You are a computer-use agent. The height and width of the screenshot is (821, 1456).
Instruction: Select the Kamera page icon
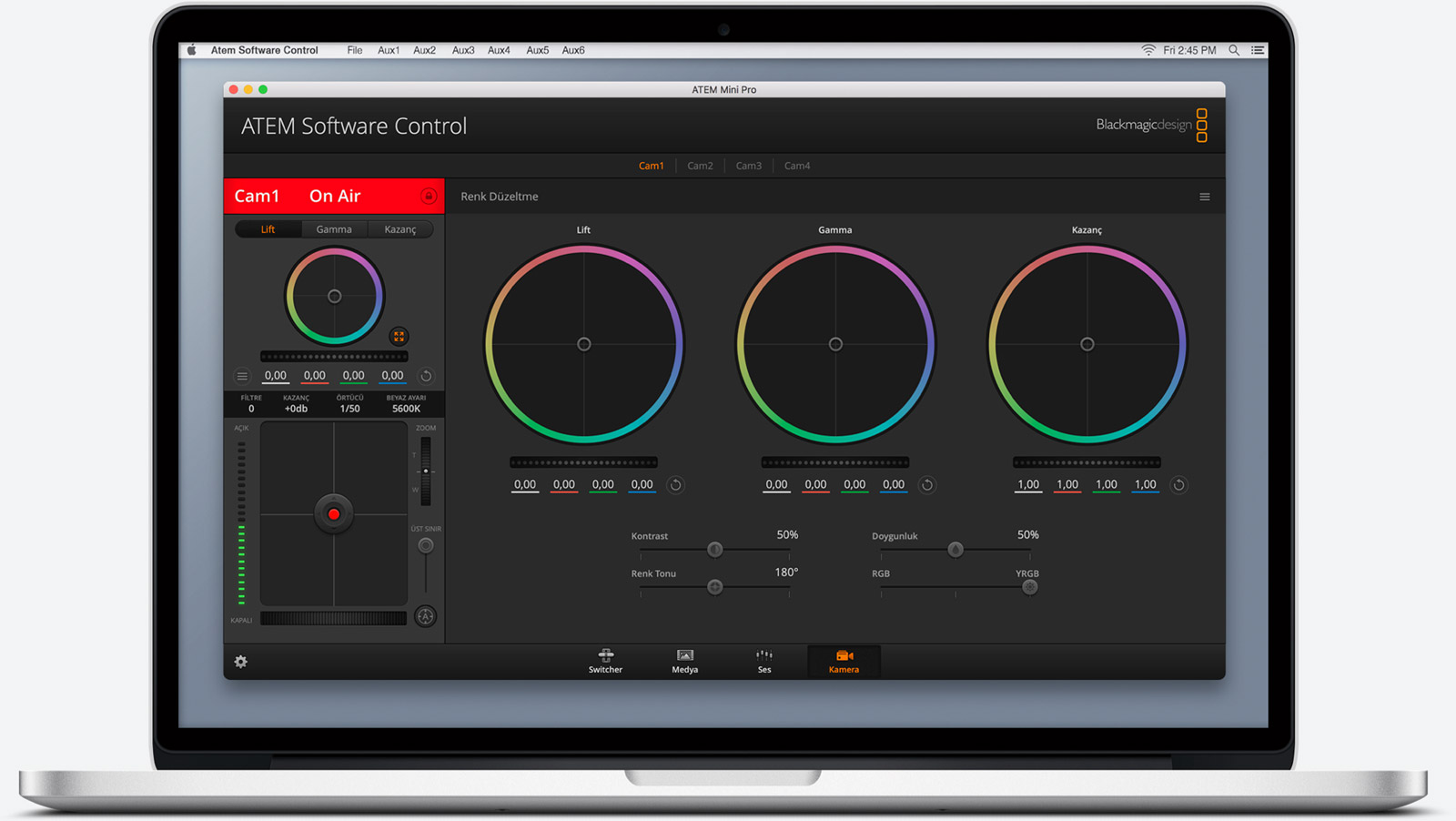click(x=843, y=661)
